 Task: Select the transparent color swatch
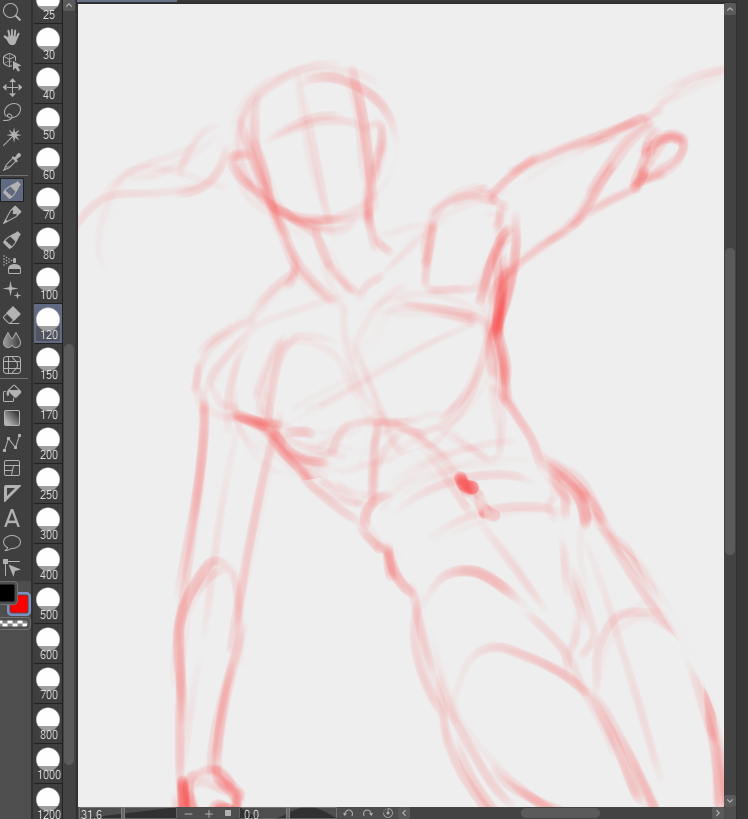tap(13, 623)
